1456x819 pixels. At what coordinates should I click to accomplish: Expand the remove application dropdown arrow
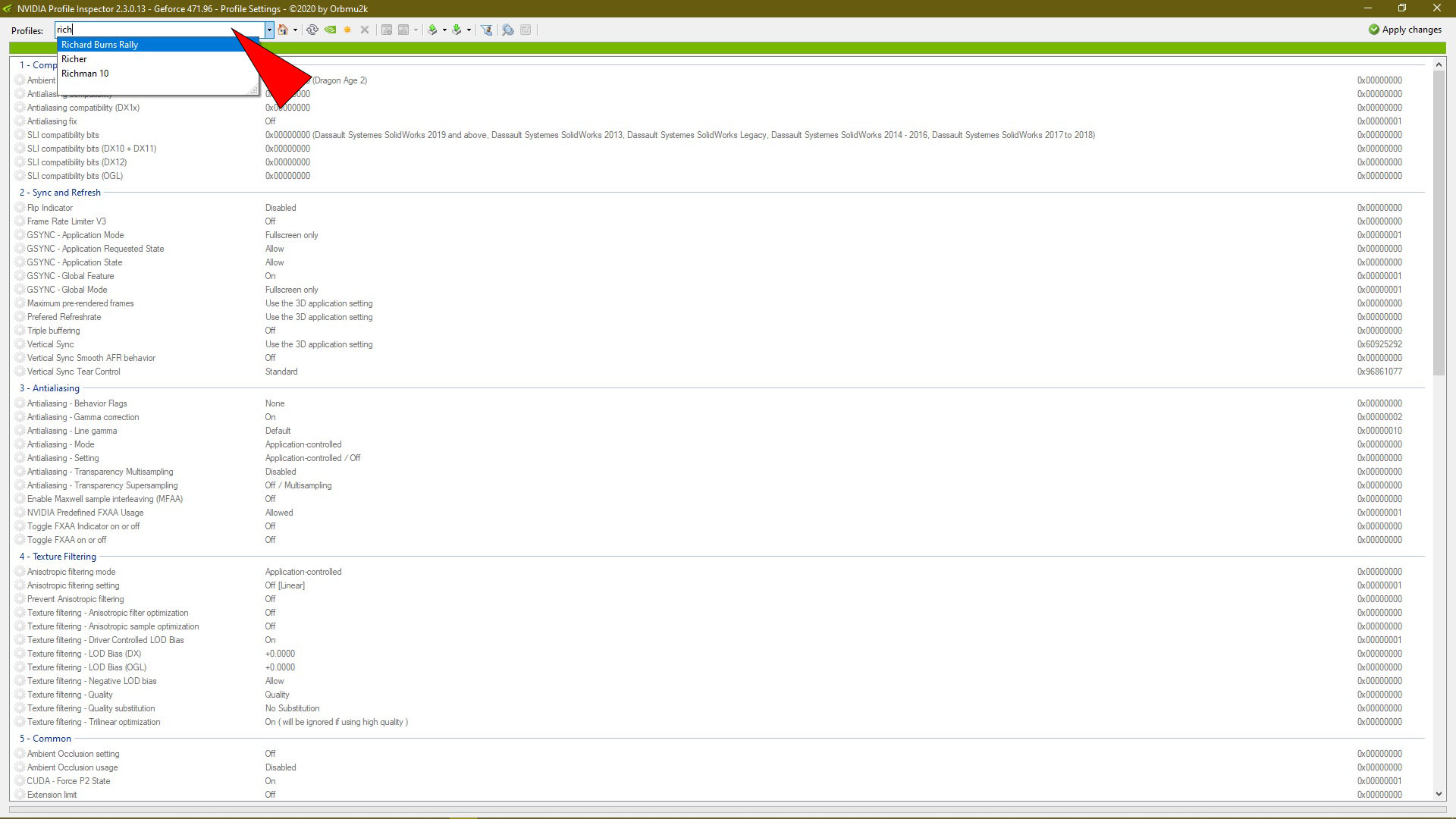(416, 30)
